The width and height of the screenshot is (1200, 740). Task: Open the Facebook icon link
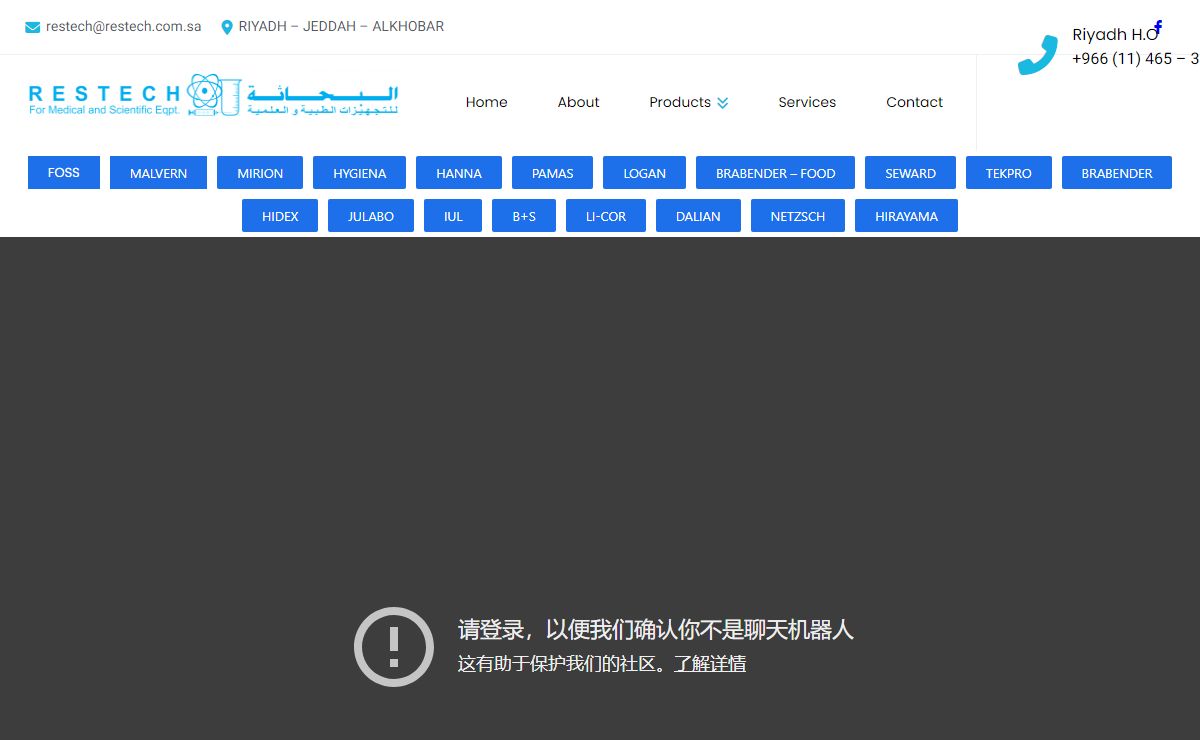(1158, 27)
